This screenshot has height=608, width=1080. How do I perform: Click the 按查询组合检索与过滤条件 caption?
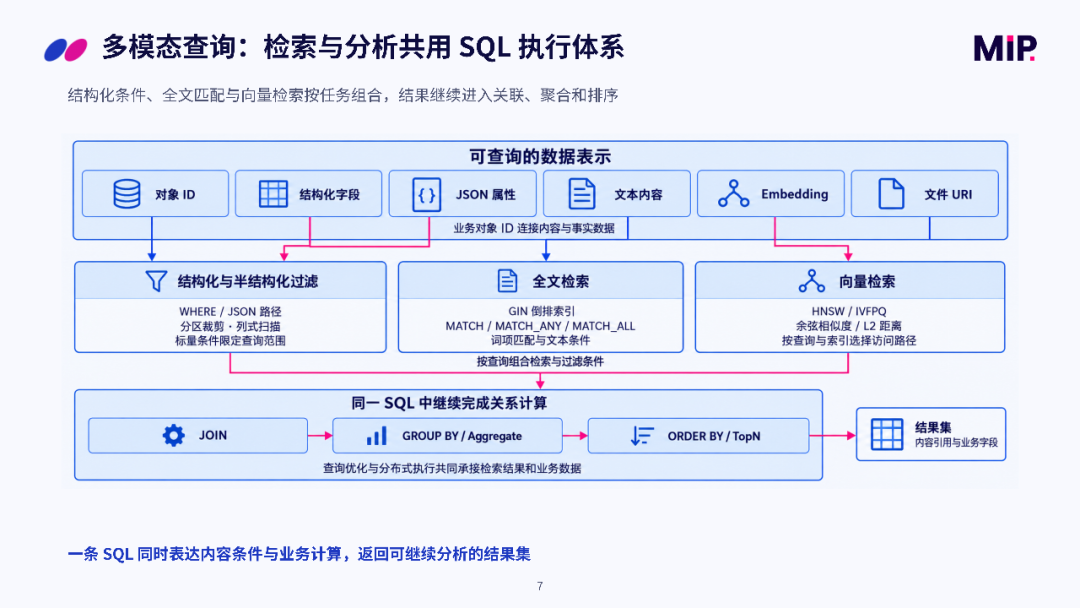(x=540, y=361)
